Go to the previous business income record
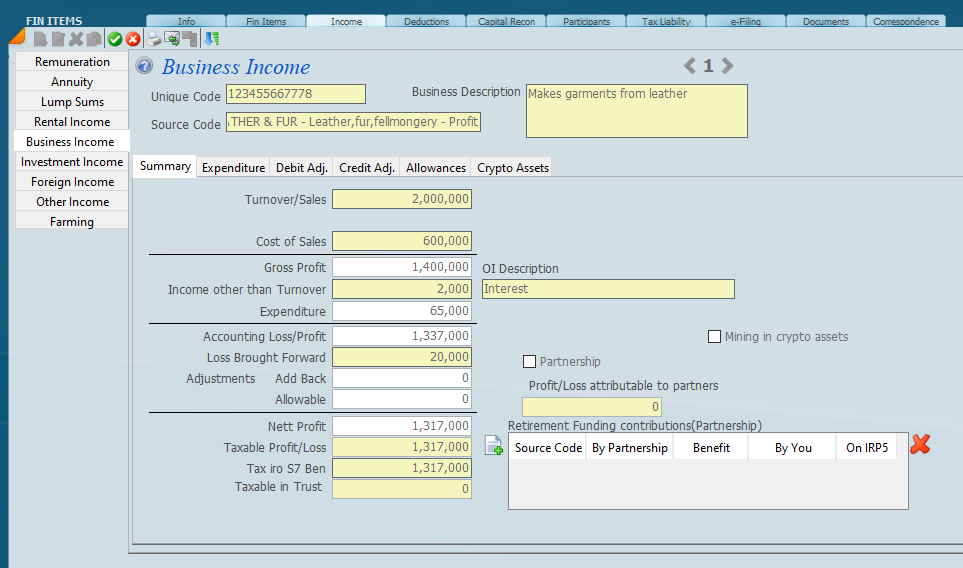This screenshot has width=963, height=568. [x=690, y=66]
